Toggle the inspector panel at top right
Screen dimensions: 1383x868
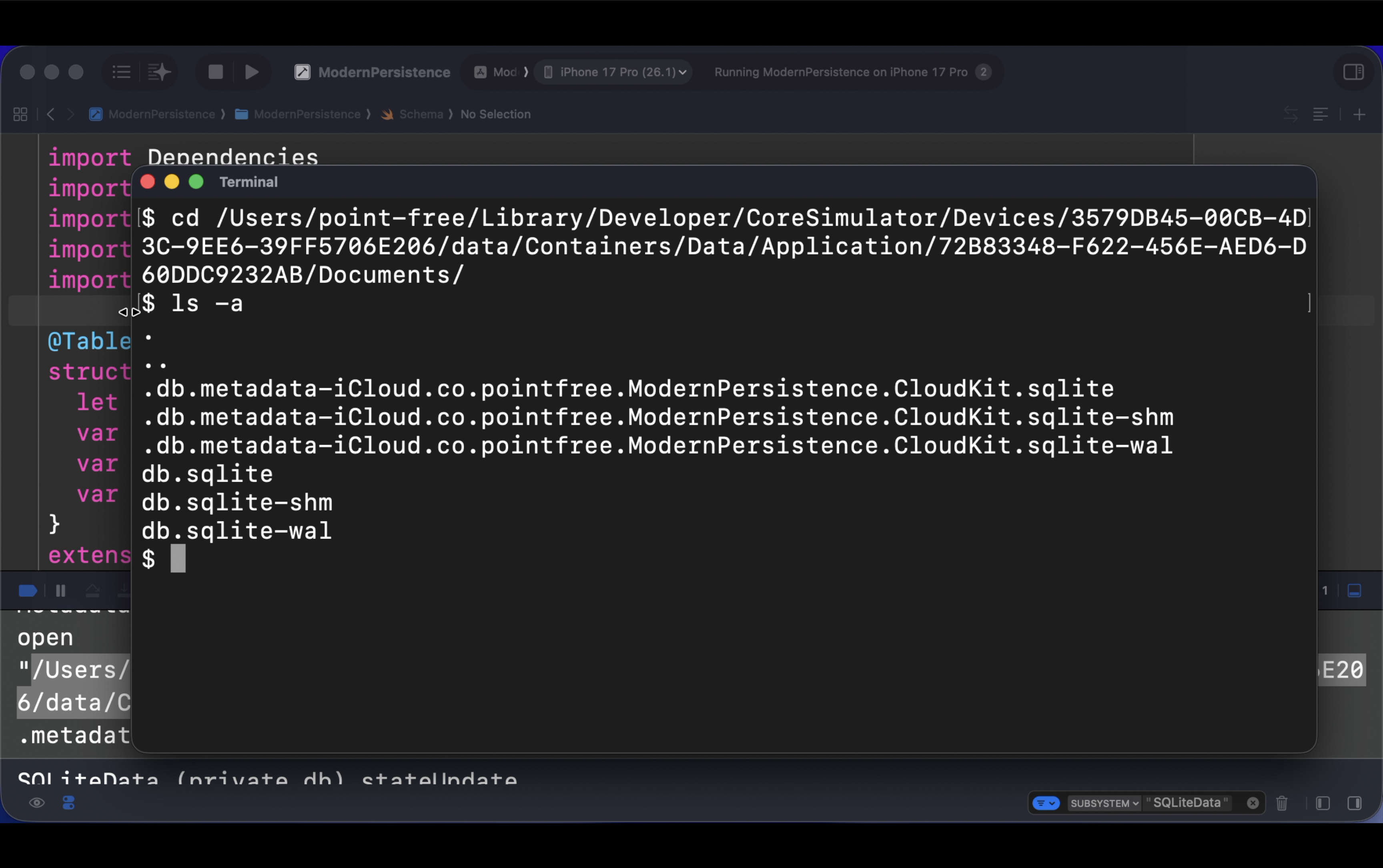tap(1353, 72)
